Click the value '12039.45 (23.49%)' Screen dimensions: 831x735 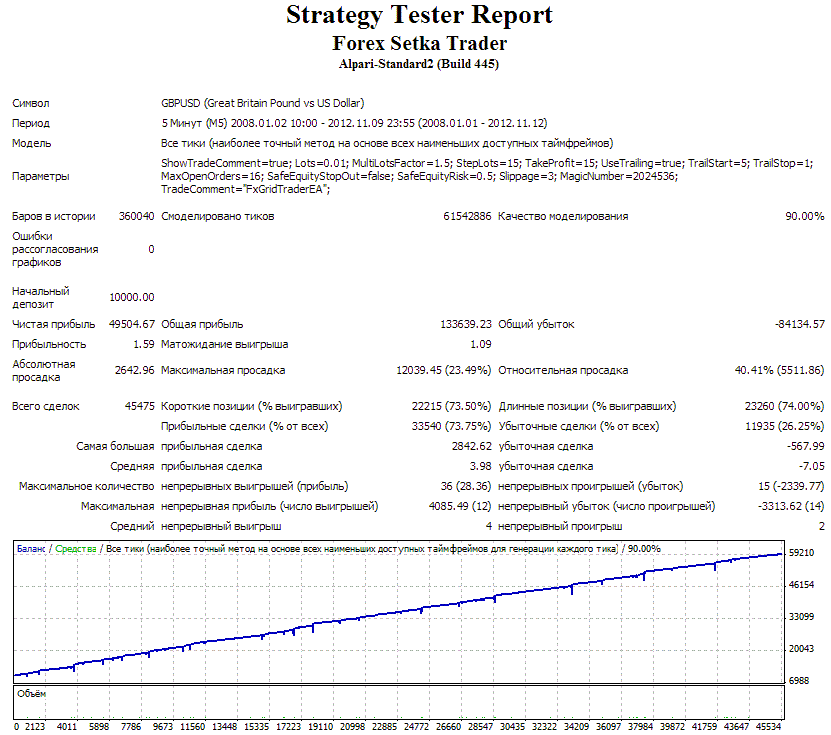pyautogui.click(x=444, y=370)
